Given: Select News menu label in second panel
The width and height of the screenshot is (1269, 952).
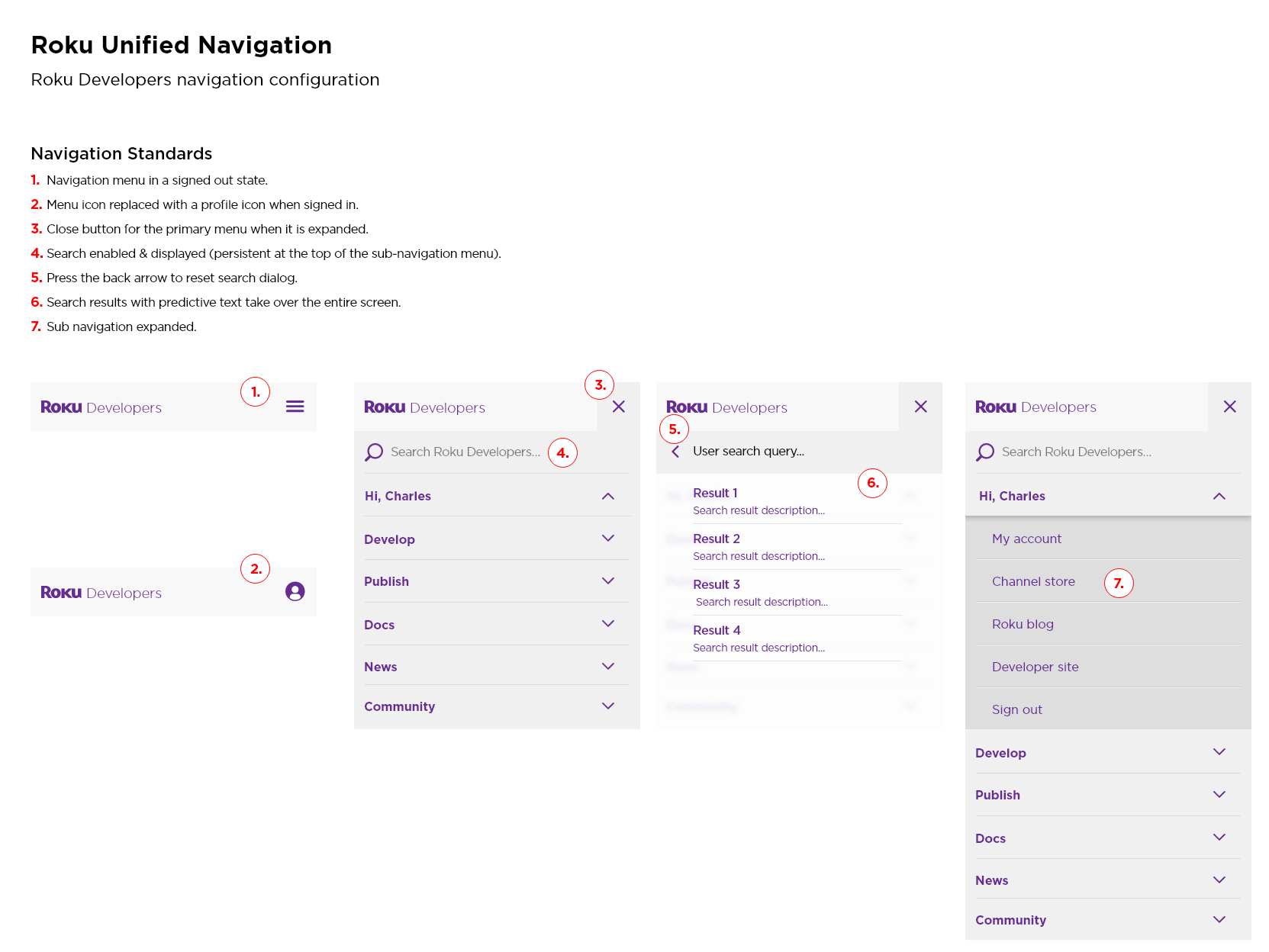Looking at the screenshot, I should tap(380, 667).
